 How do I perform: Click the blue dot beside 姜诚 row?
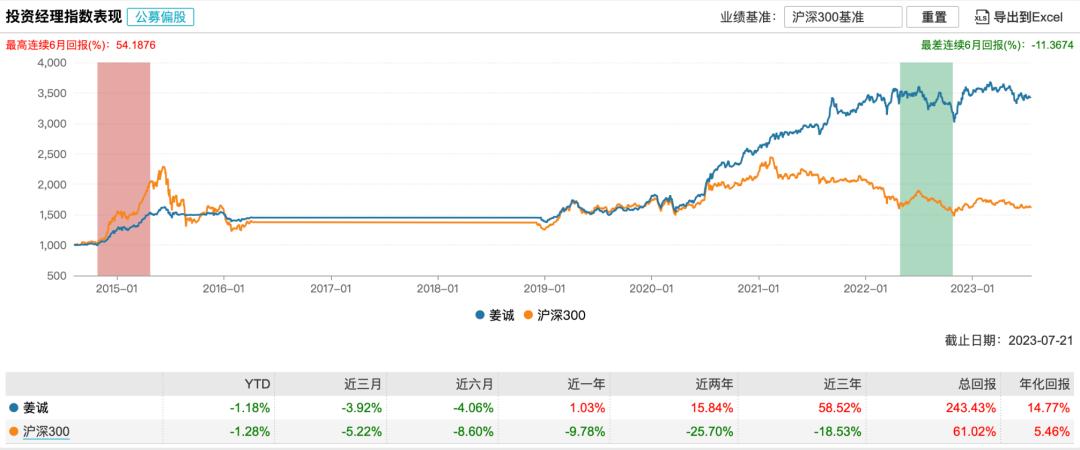12,408
